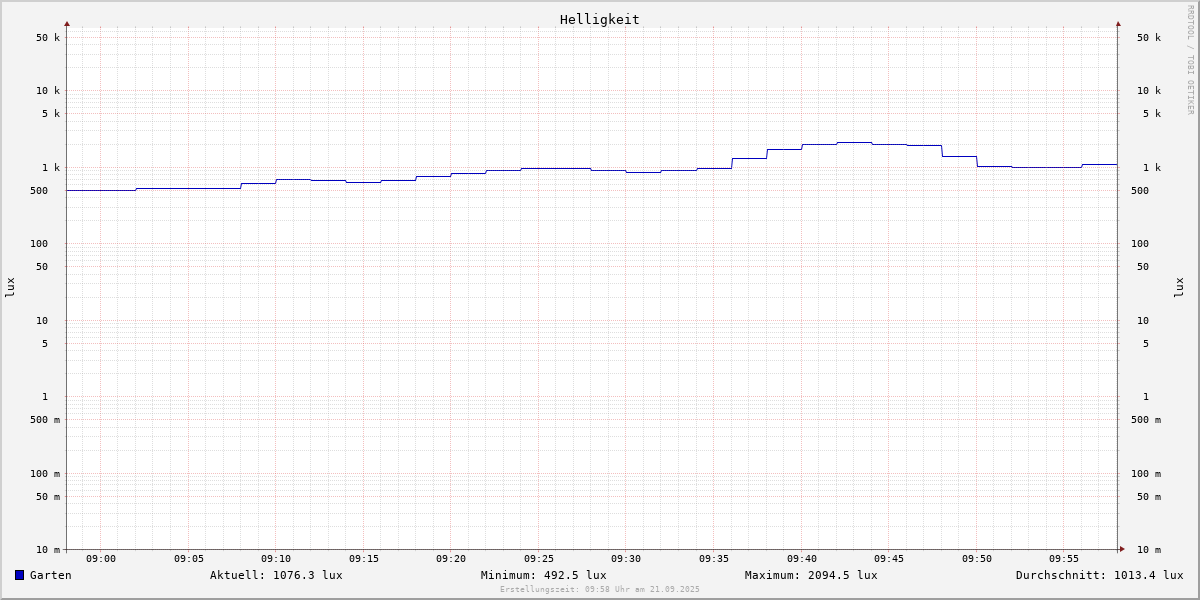Click the RRDTOOL / TOBI OETIKER watermark
This screenshot has height=600, width=1200.
(x=1190, y=60)
